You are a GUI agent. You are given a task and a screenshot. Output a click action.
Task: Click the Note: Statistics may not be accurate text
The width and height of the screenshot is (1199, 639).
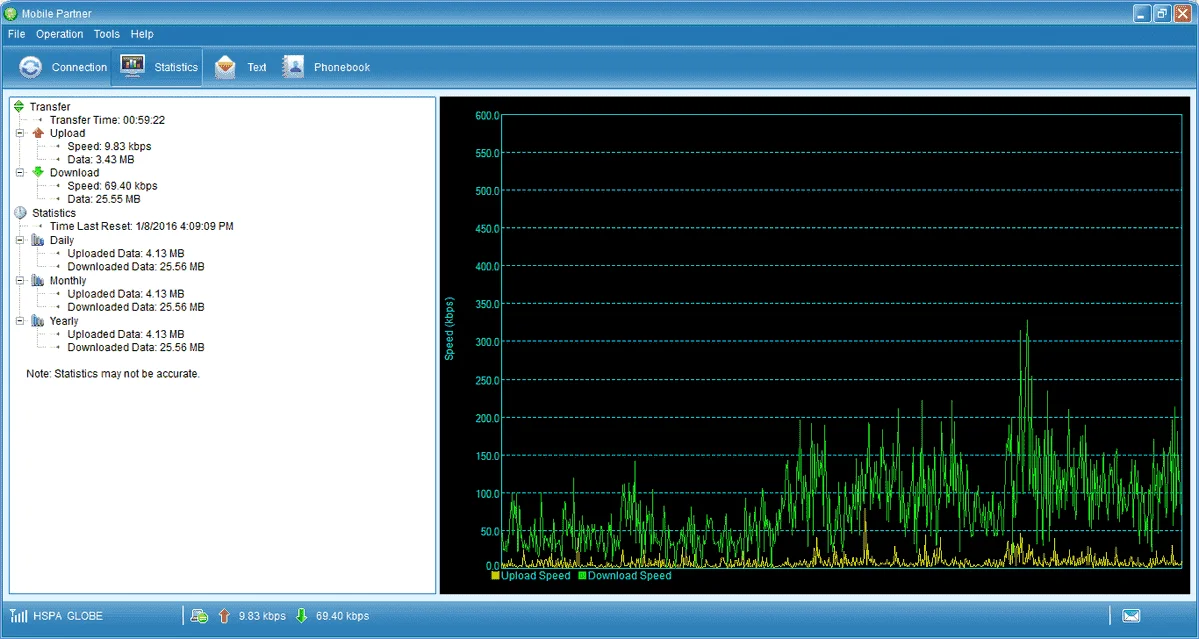click(x=112, y=375)
